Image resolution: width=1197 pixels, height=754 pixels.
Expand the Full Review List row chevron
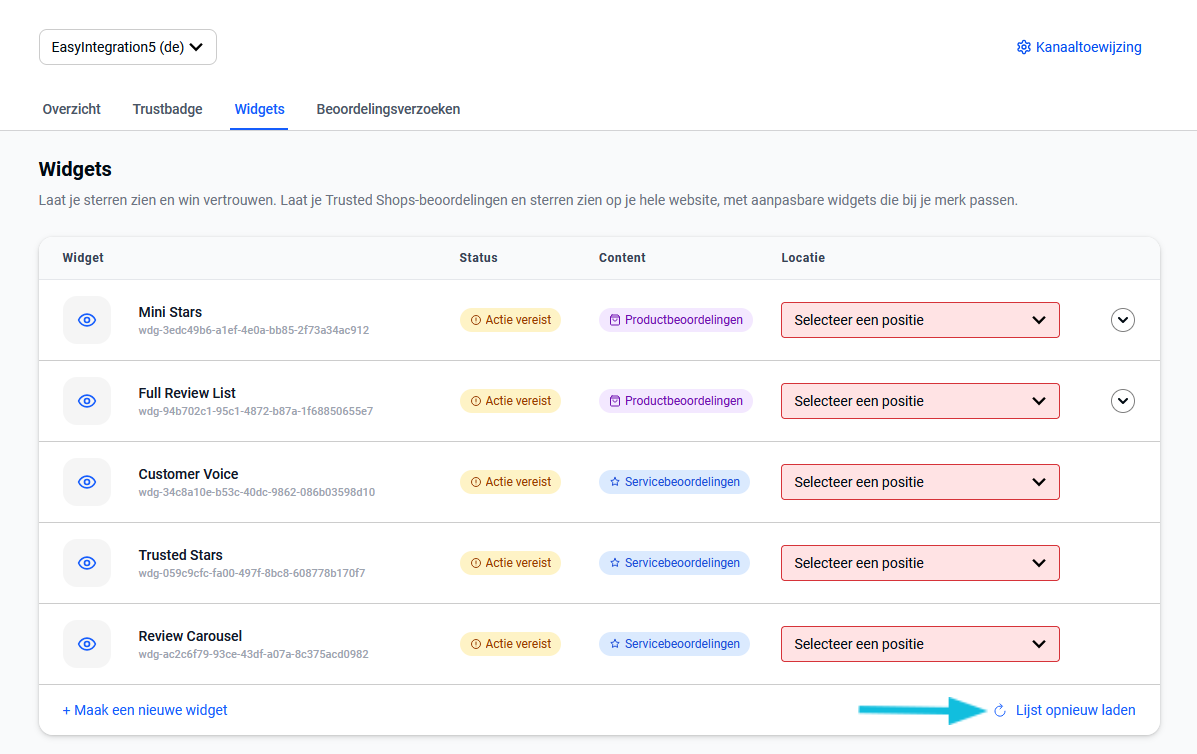pyautogui.click(x=1123, y=401)
